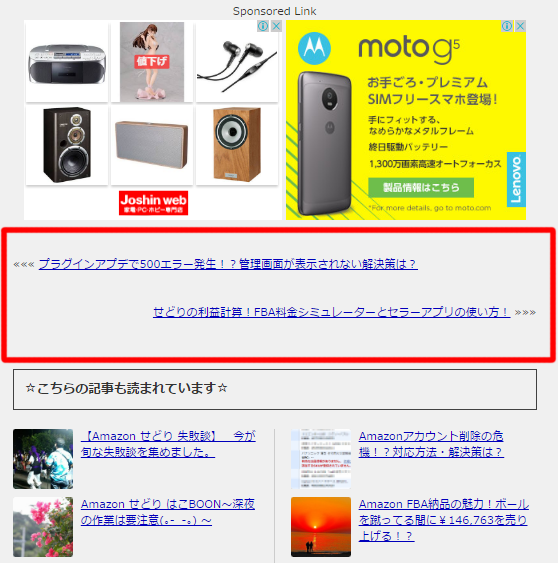Open the 値下げ figure product image
Image resolution: width=558 pixels, height=563 pixels.
[x=152, y=62]
